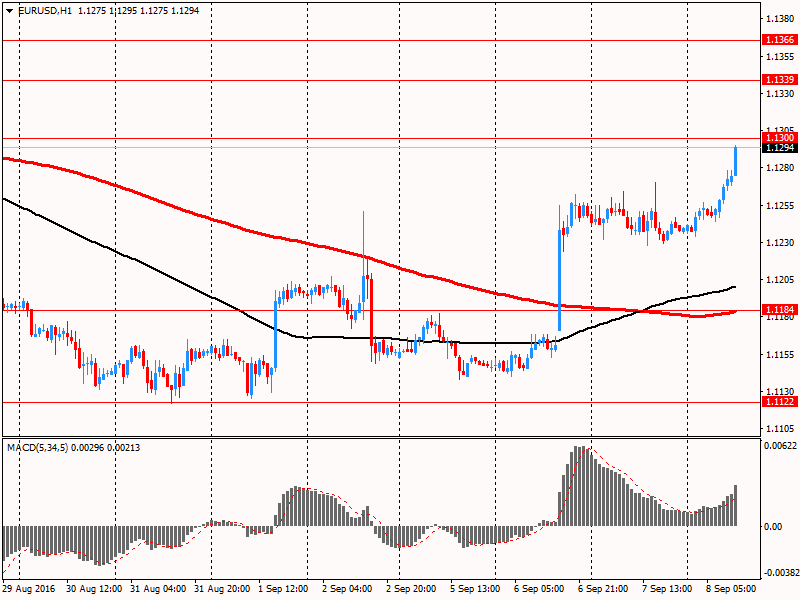The image size is (800, 600).
Task: Select the 31 Aug 04:00 time axis label
Action: 158,589
